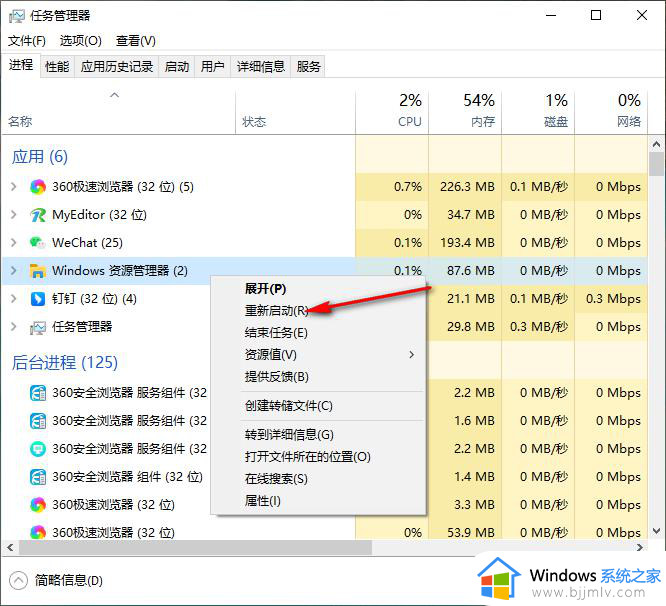Choose 创建转储文件(C) in the context menu
The image size is (666, 606).
(x=319, y=406)
